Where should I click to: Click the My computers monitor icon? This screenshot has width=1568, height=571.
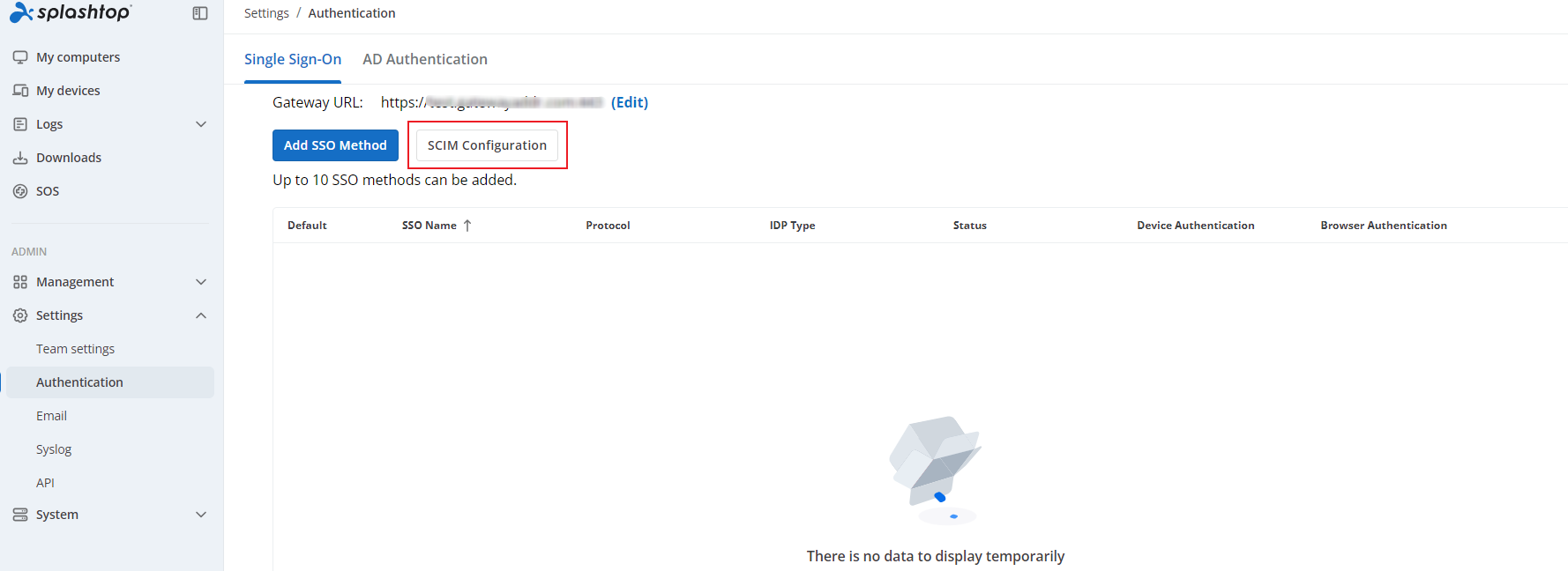(x=20, y=57)
